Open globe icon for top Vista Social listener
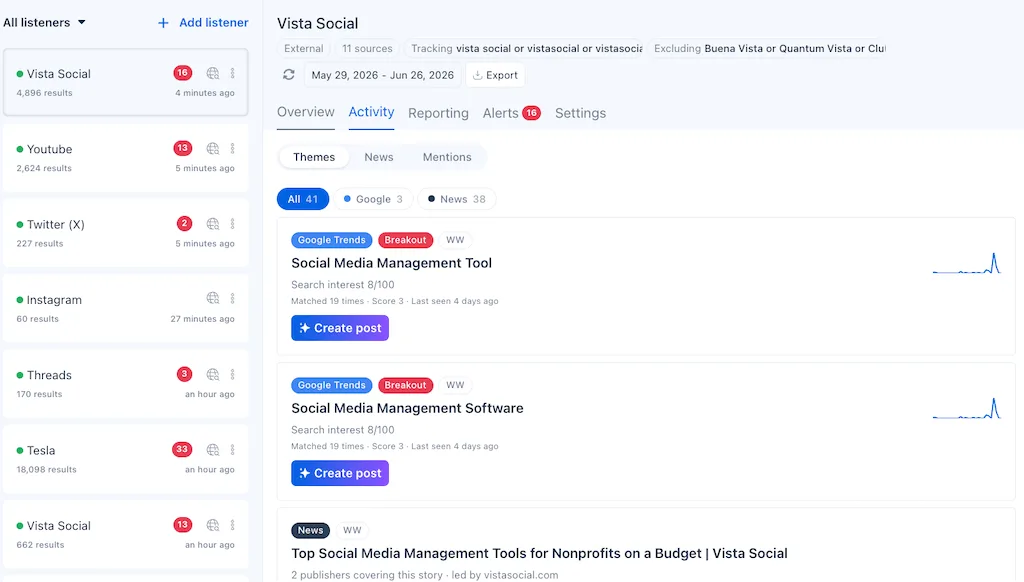The image size is (1024, 582). pos(213,73)
